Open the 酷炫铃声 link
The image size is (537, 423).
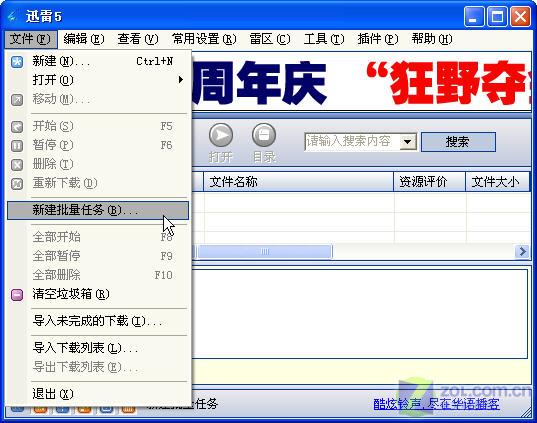coord(436,404)
